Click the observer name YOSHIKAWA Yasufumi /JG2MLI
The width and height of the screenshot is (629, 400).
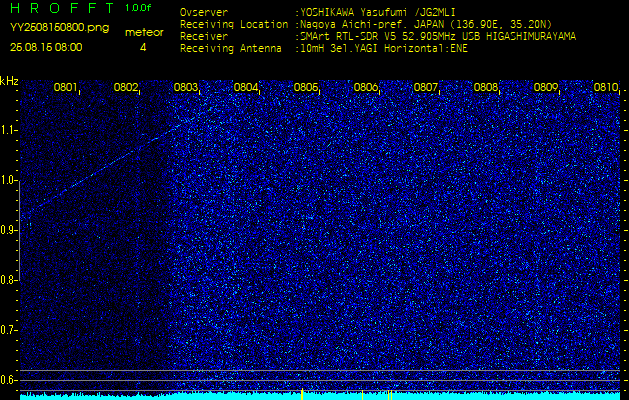click(378, 13)
